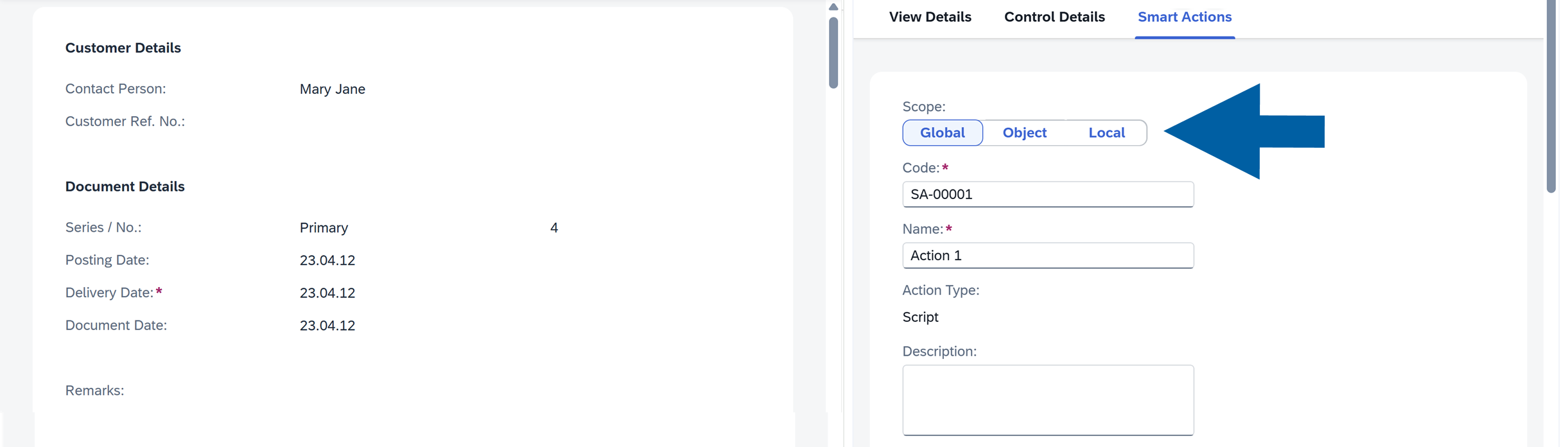This screenshot has height=447, width=1568.
Task: Click the document number 4 next to Primary
Action: click(553, 227)
